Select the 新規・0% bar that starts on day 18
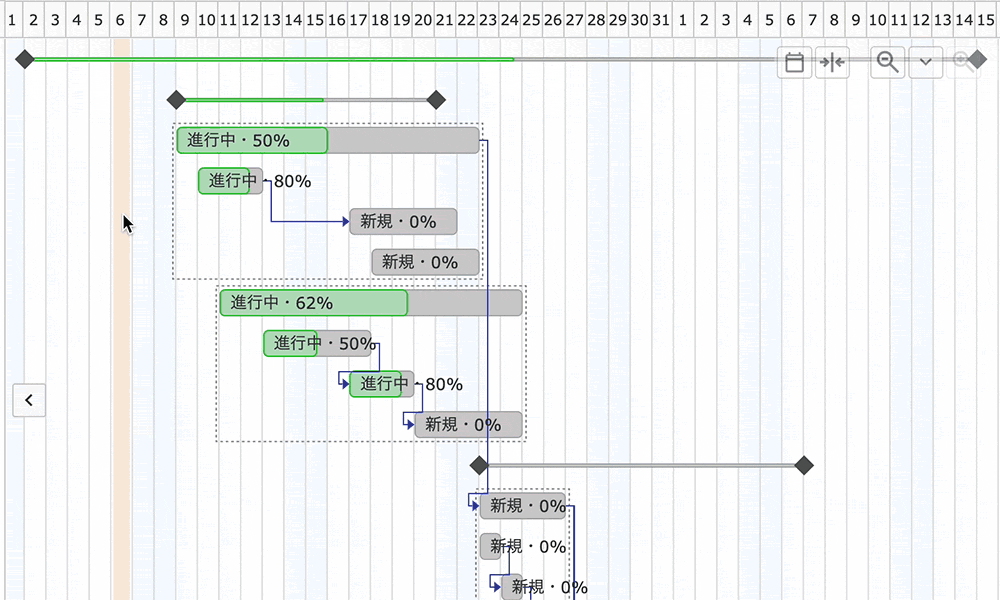 tap(425, 262)
